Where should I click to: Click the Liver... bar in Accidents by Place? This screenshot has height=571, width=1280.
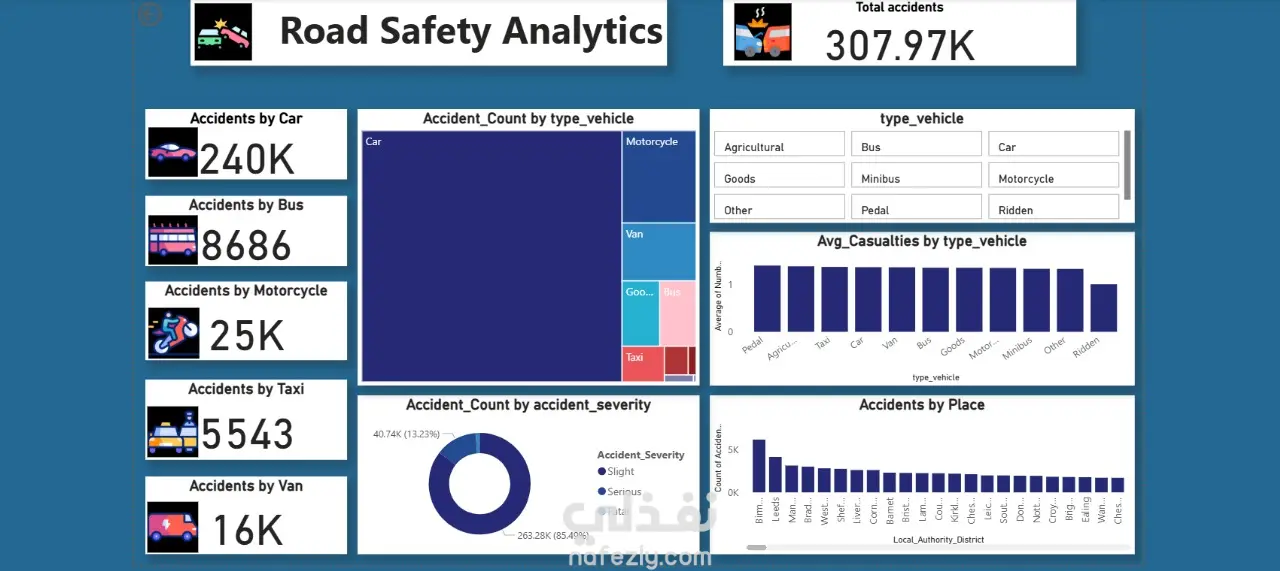coord(857,481)
